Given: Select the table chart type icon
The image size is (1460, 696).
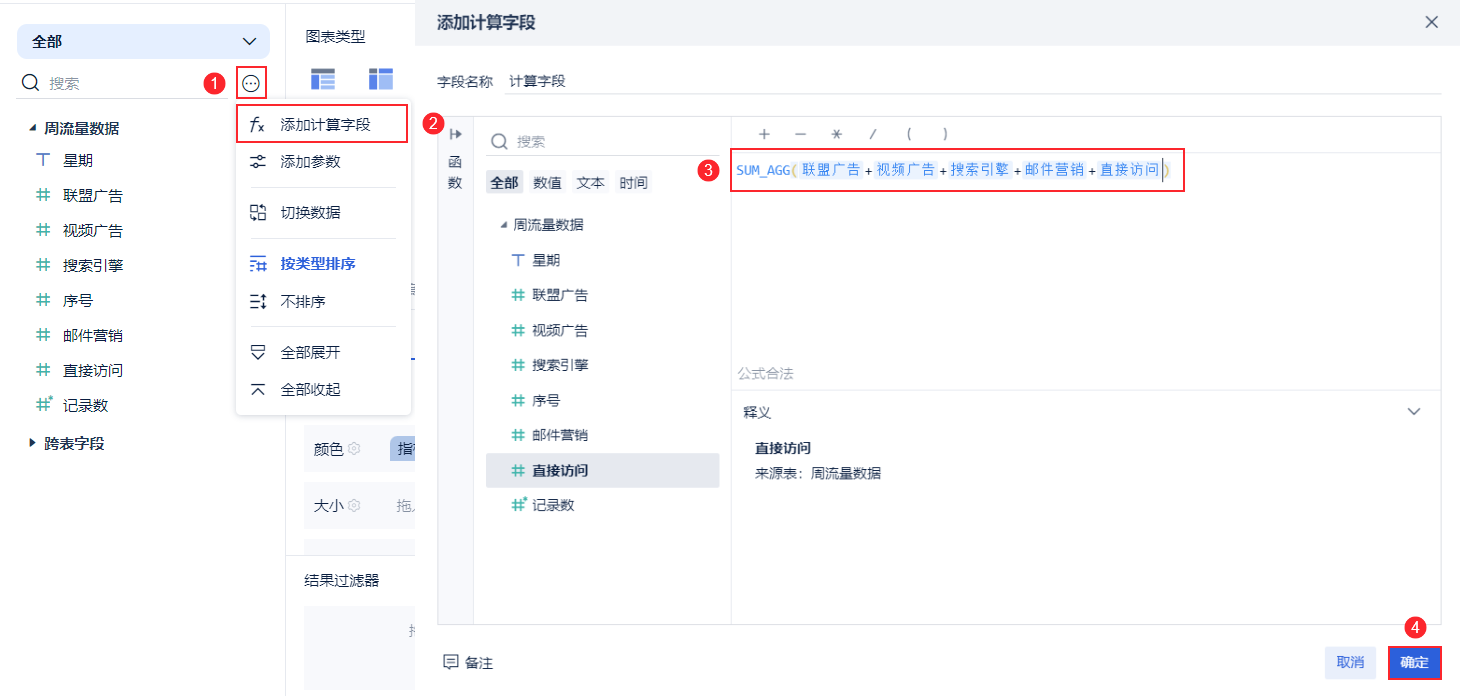Looking at the screenshot, I should 323,80.
